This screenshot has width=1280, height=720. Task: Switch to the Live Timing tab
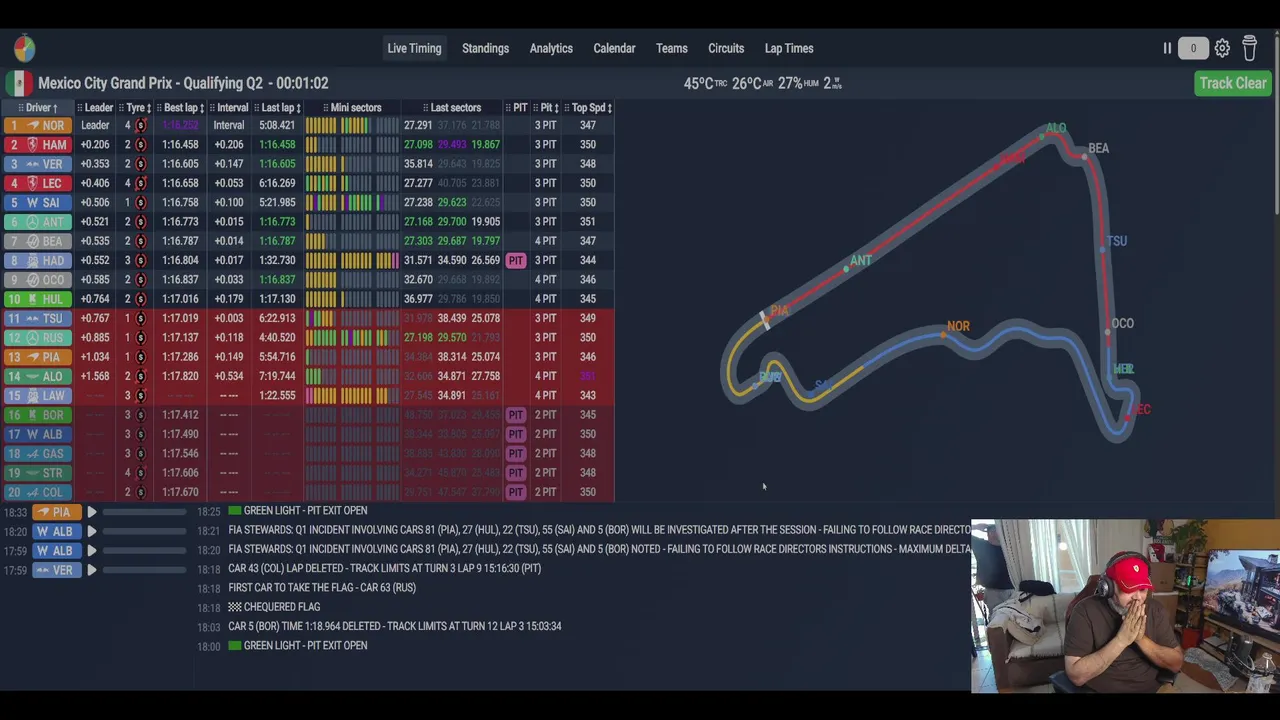click(414, 48)
